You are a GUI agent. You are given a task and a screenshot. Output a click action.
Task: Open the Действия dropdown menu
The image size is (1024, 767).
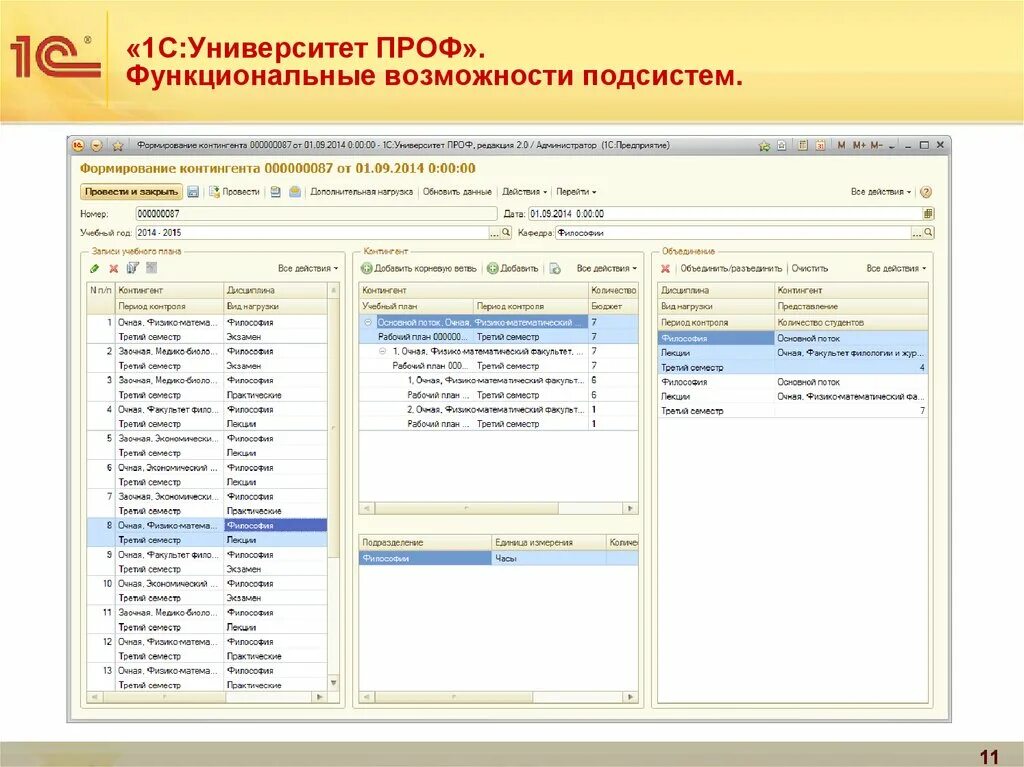524,192
